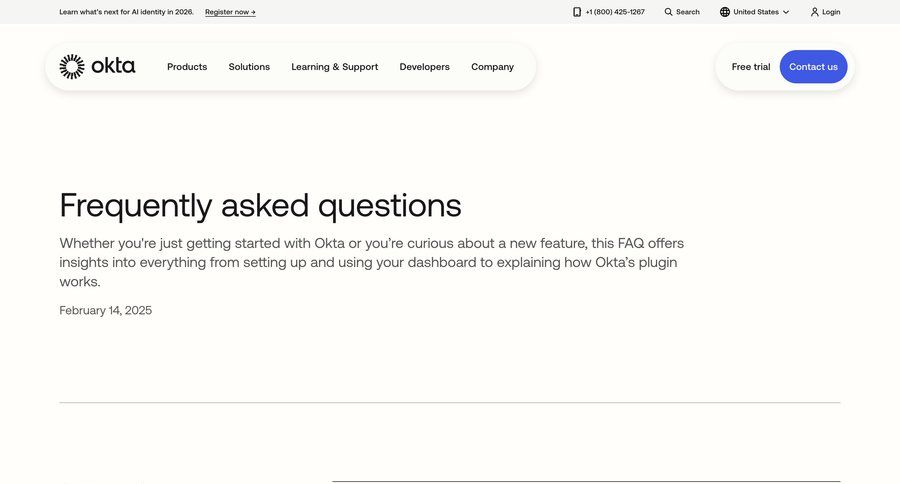Click the okta wordmark text
The image size is (900, 484).
coord(113,66)
